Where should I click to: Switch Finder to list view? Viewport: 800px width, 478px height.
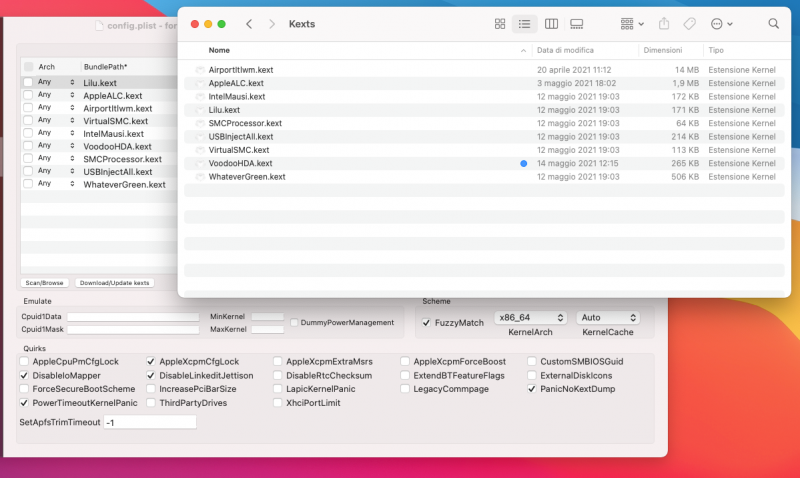524,24
